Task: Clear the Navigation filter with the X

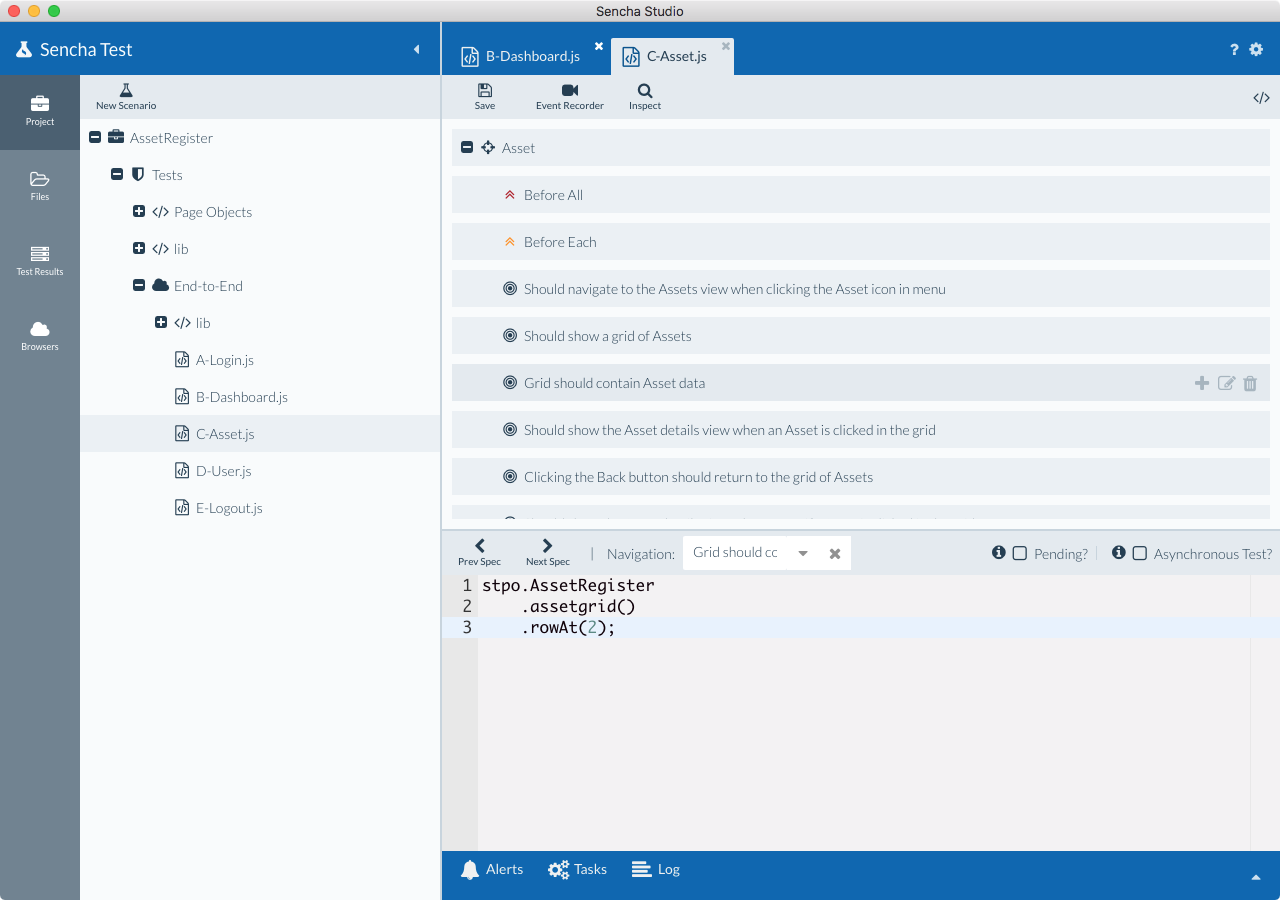Action: [x=835, y=552]
